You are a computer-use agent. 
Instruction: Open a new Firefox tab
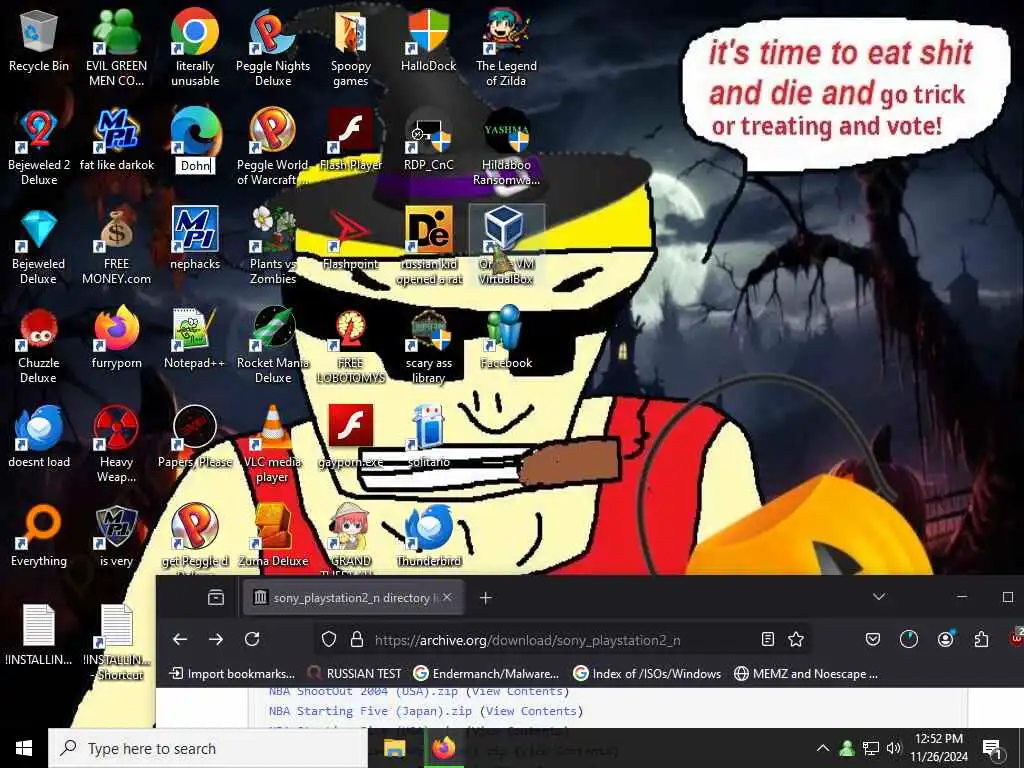[485, 598]
